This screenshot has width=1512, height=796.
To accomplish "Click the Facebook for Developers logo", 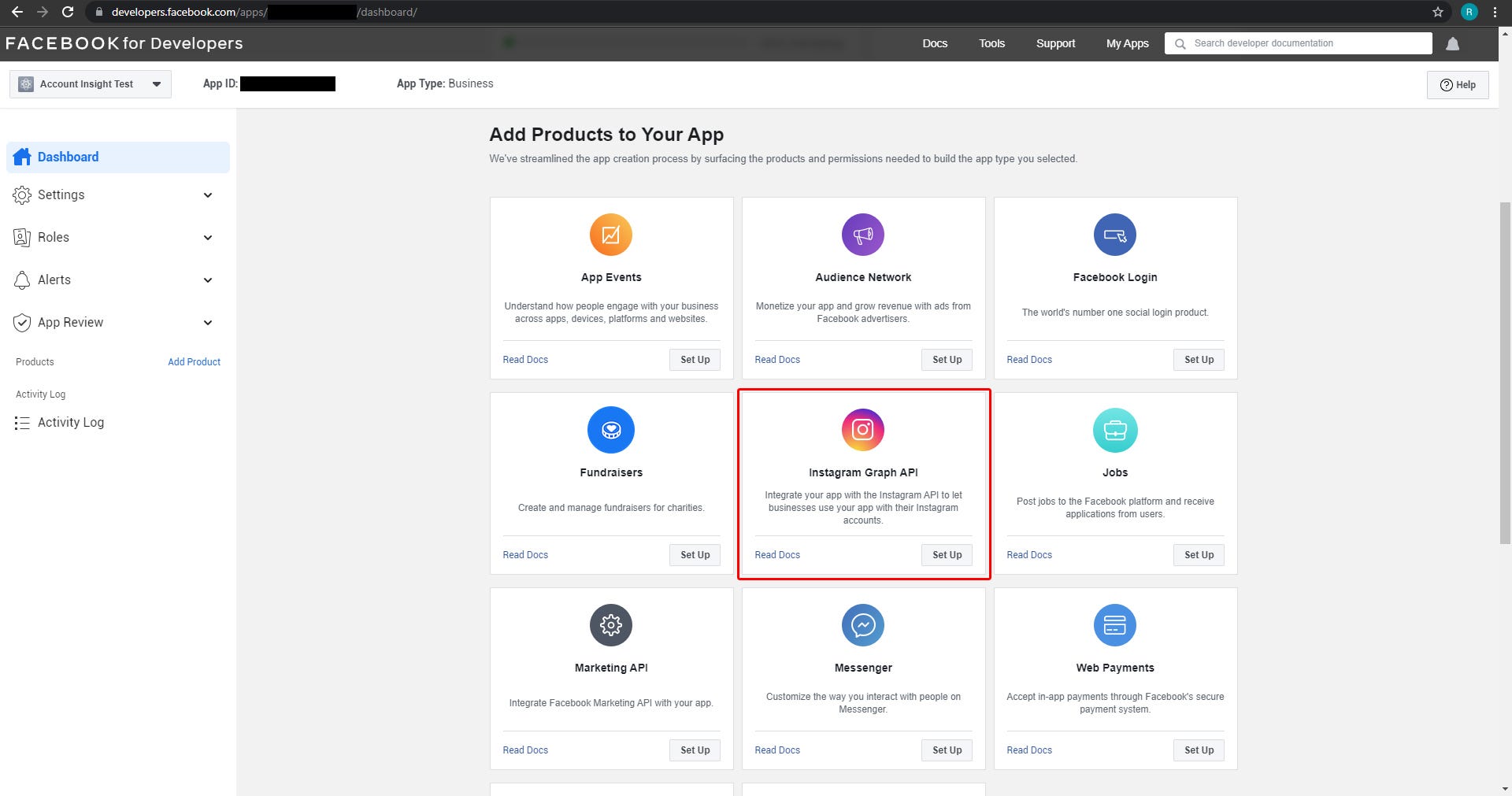I will click(124, 43).
